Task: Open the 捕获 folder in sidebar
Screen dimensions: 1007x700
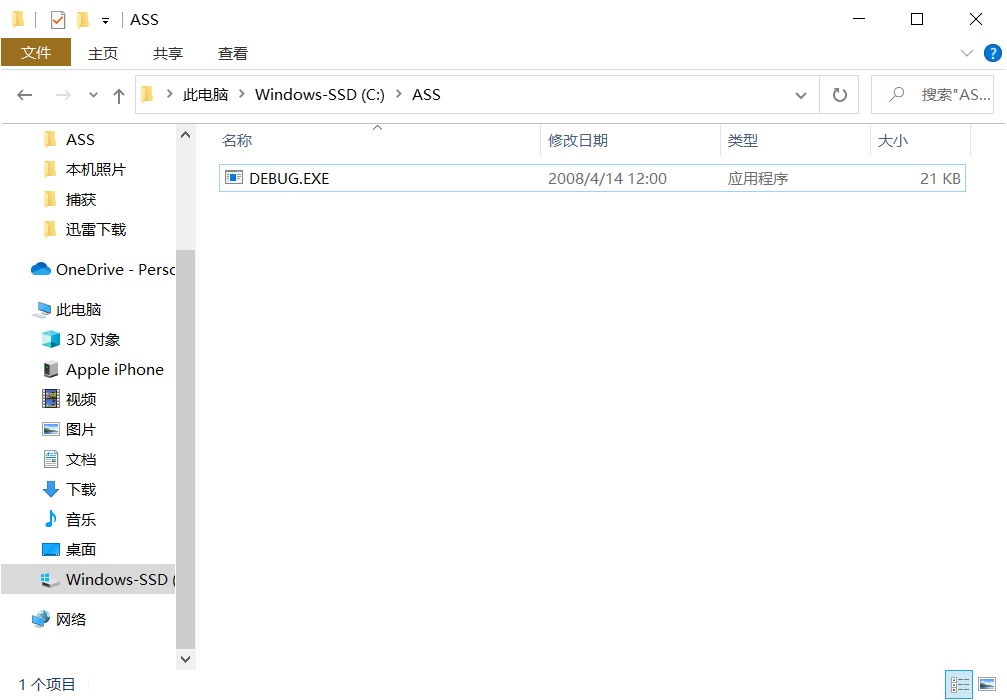Action: coord(81,200)
